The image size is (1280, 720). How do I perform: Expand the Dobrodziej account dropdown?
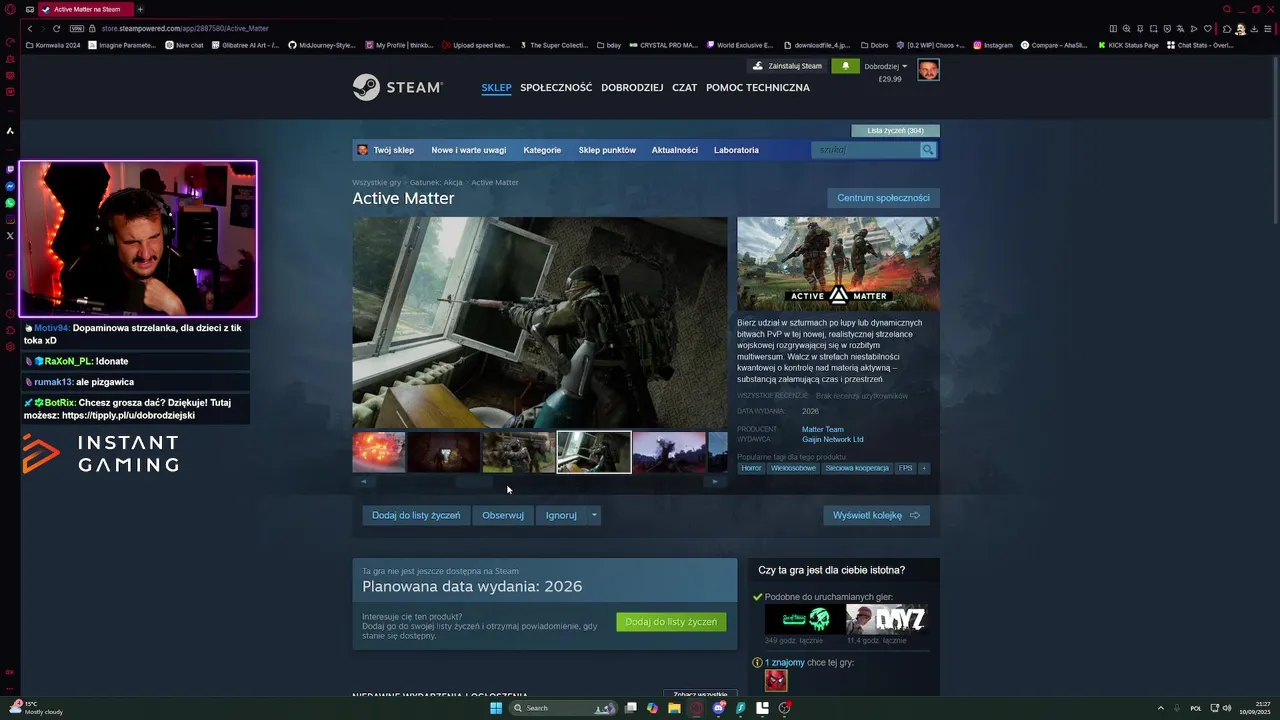tap(886, 66)
